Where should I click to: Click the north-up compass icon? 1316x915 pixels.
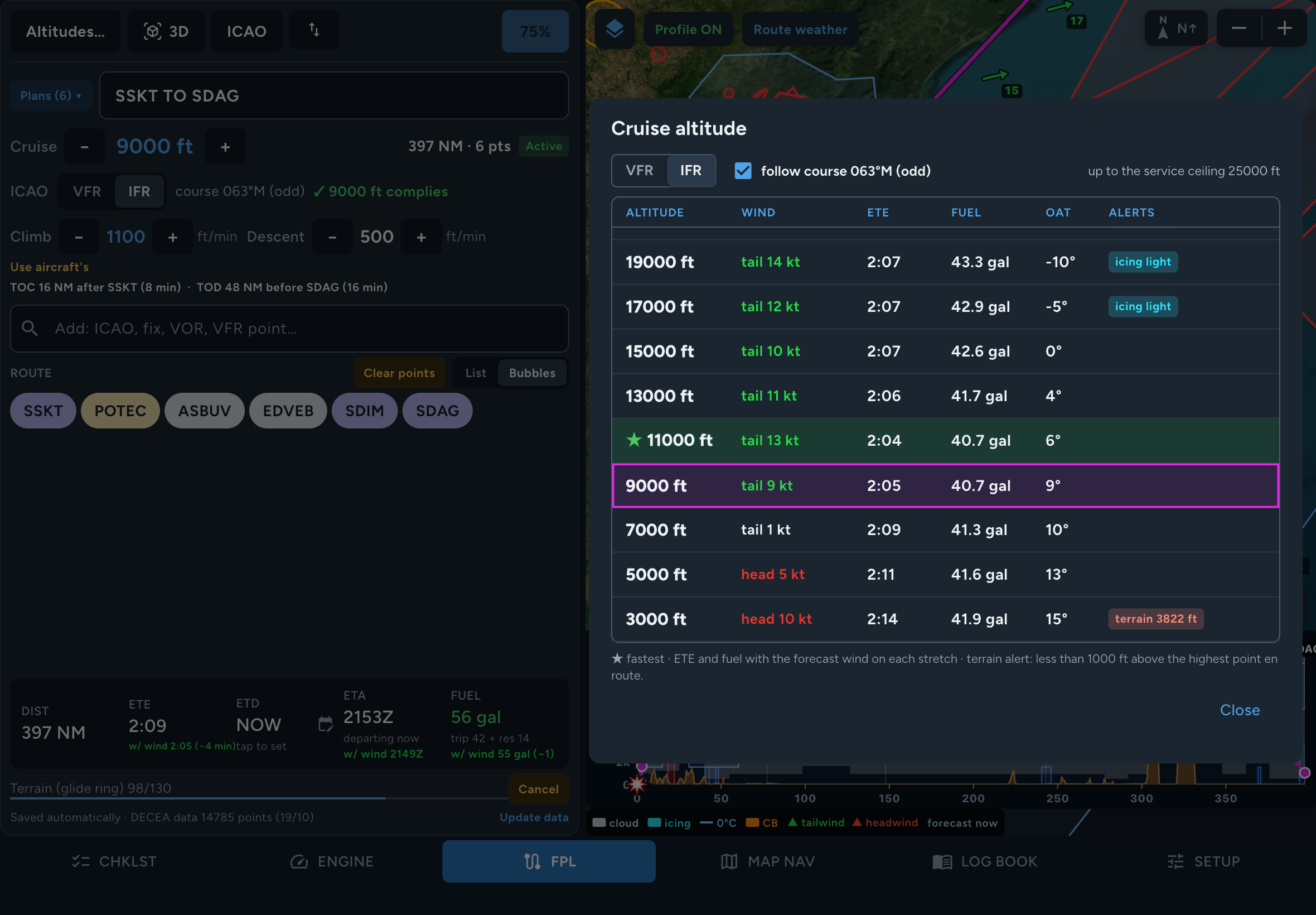(1175, 27)
